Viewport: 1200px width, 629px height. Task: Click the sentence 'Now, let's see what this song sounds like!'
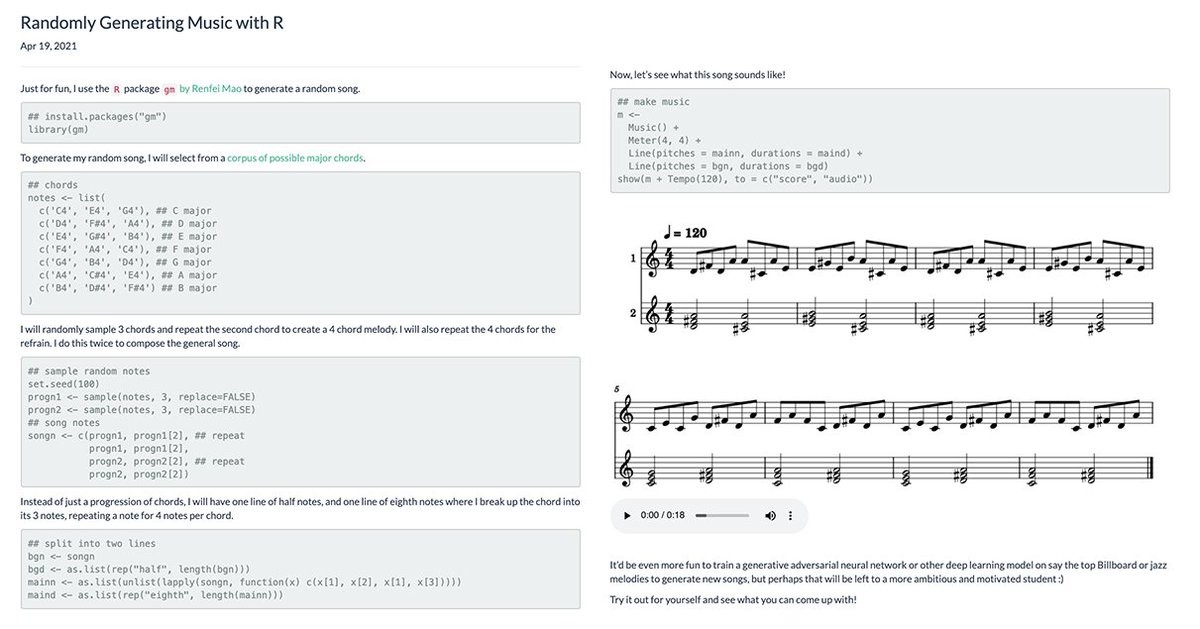698,74
